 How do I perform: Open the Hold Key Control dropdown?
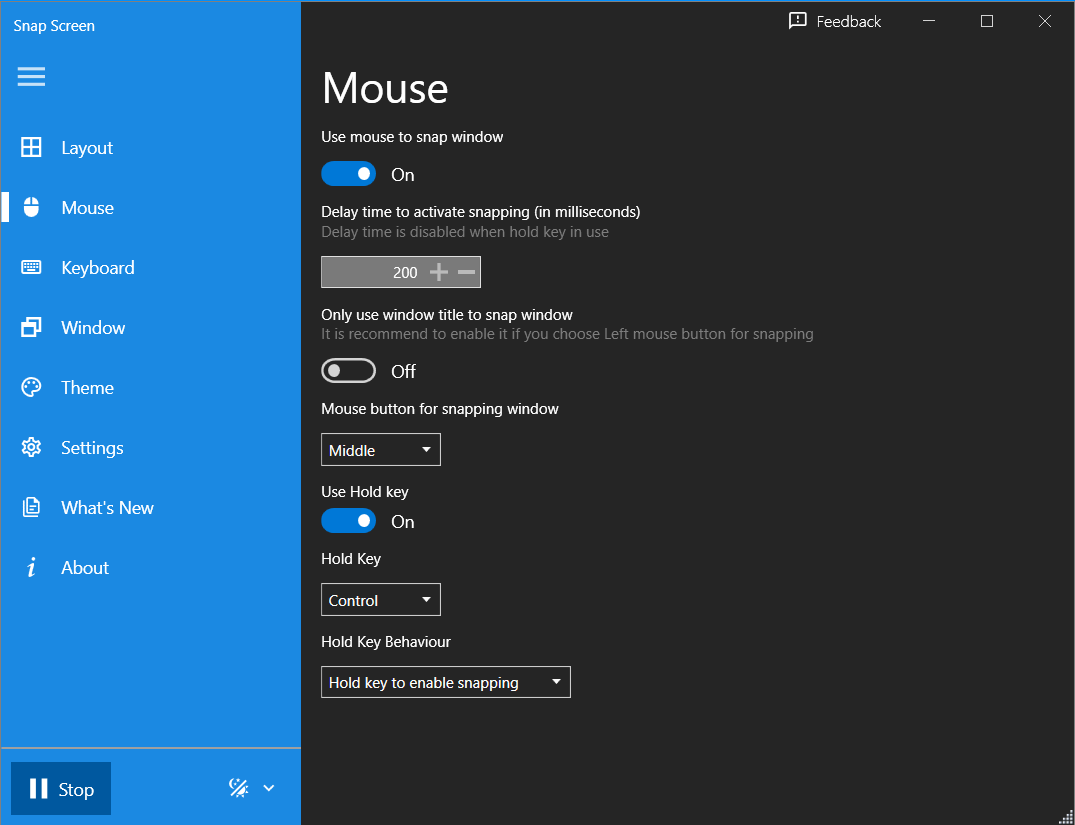pos(381,600)
